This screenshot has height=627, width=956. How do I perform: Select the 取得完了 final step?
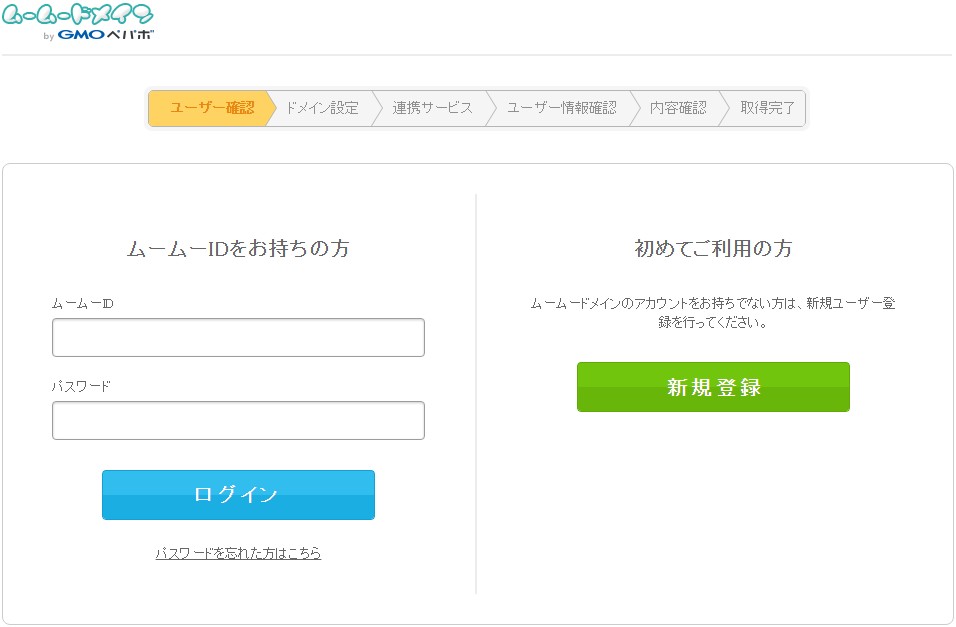pos(768,107)
